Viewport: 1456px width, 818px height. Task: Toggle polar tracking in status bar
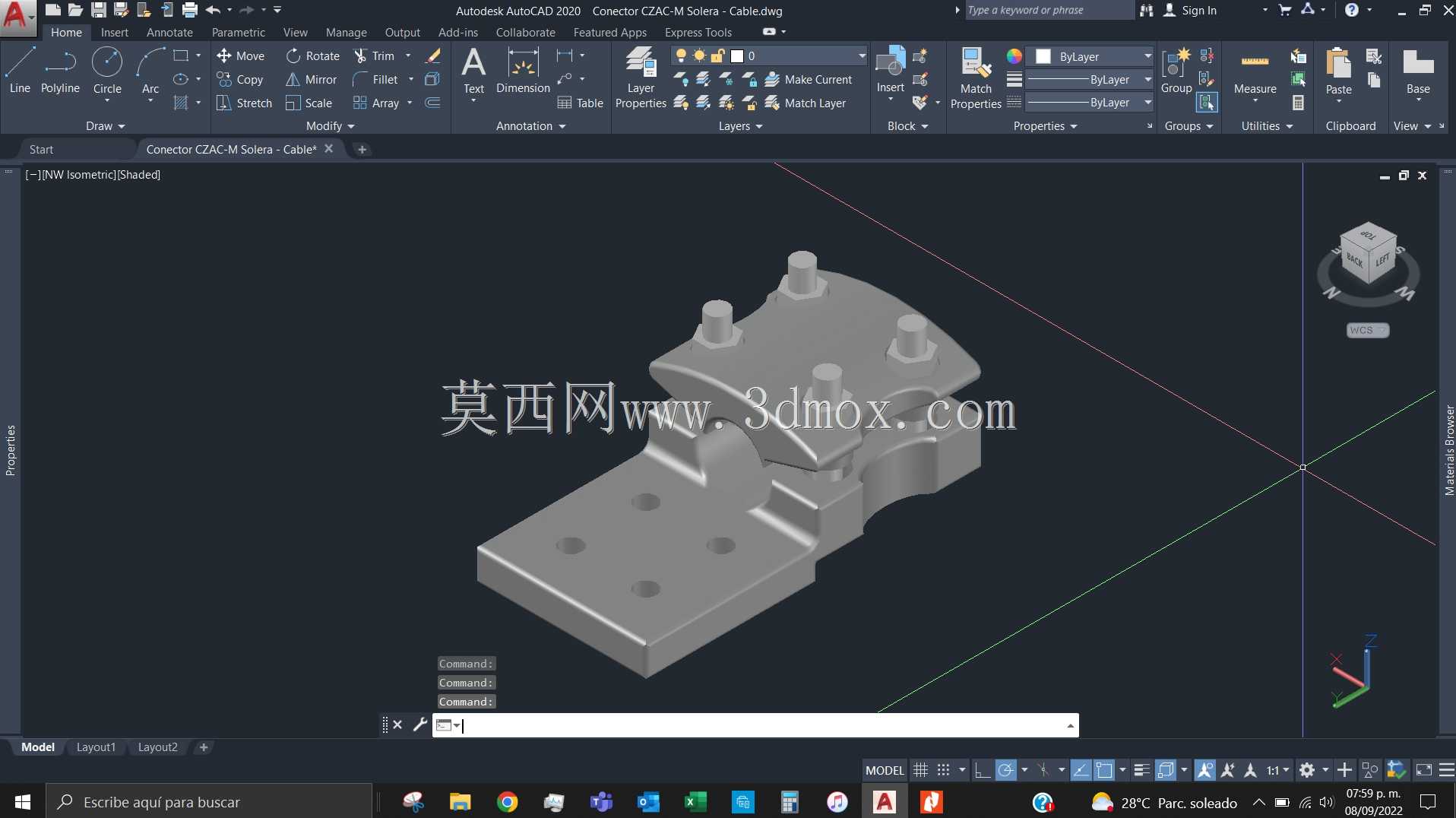pyautogui.click(x=1005, y=770)
